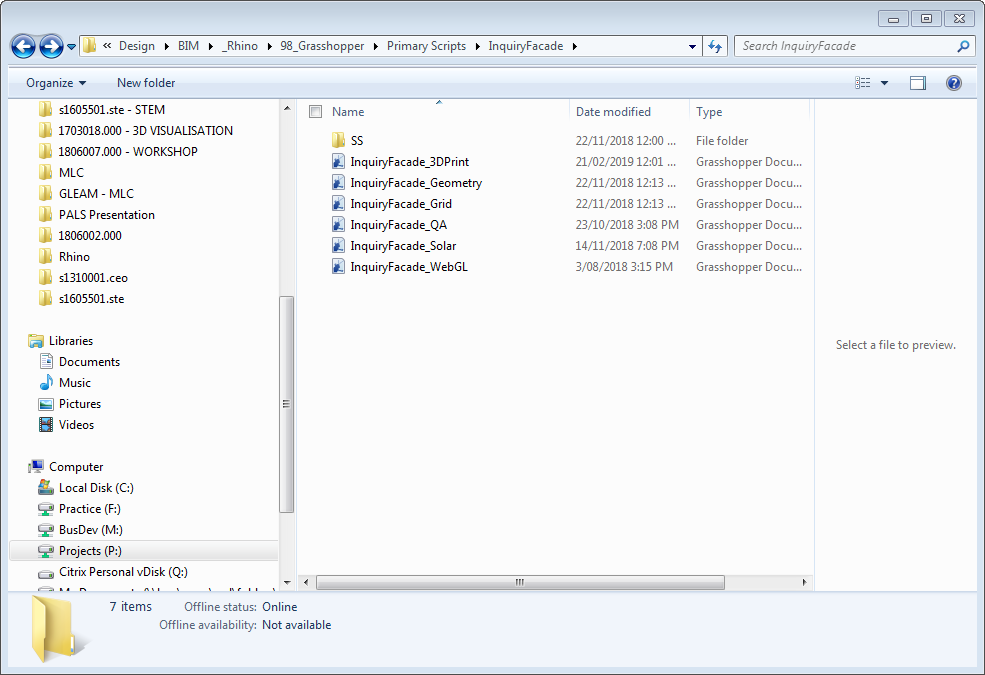Select Libraries in navigation pane
The width and height of the screenshot is (985, 675).
[x=70, y=341]
